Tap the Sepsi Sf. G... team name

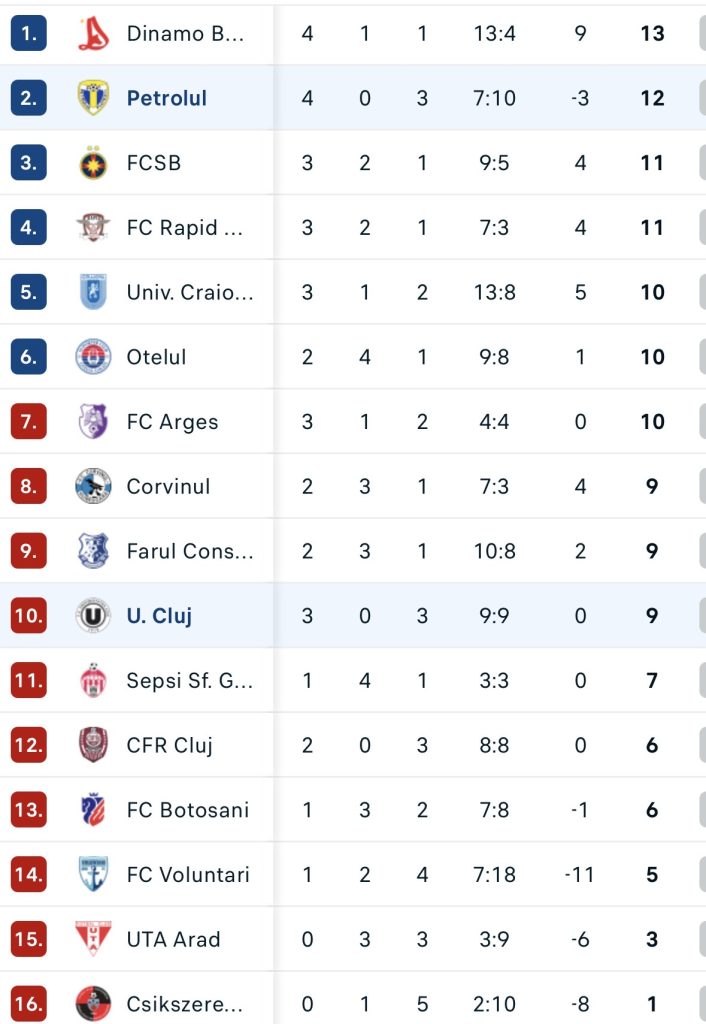(189, 680)
